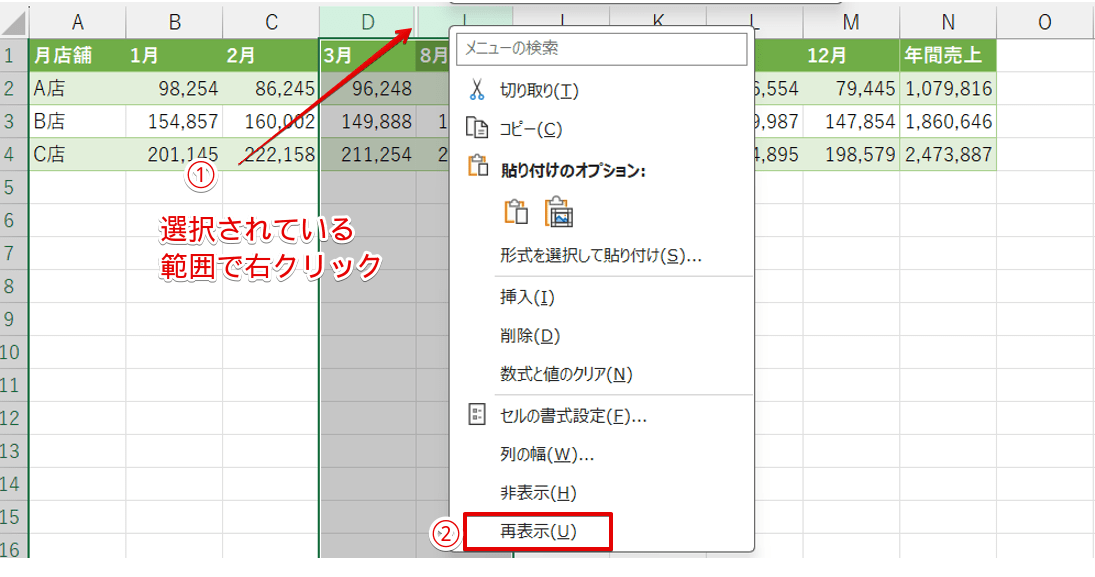This screenshot has width=1095, height=577.
Task: Click the cell showing 2,473,887
Action: [x=950, y=155]
